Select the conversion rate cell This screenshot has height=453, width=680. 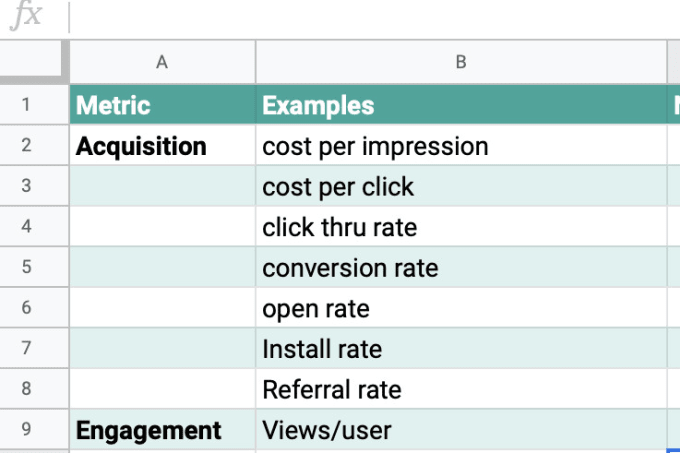click(461, 267)
